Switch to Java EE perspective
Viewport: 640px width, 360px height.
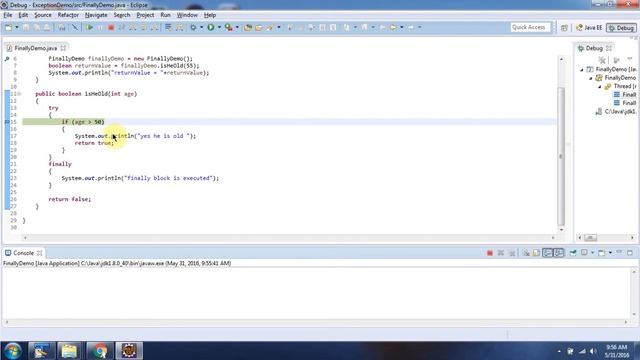pos(589,28)
